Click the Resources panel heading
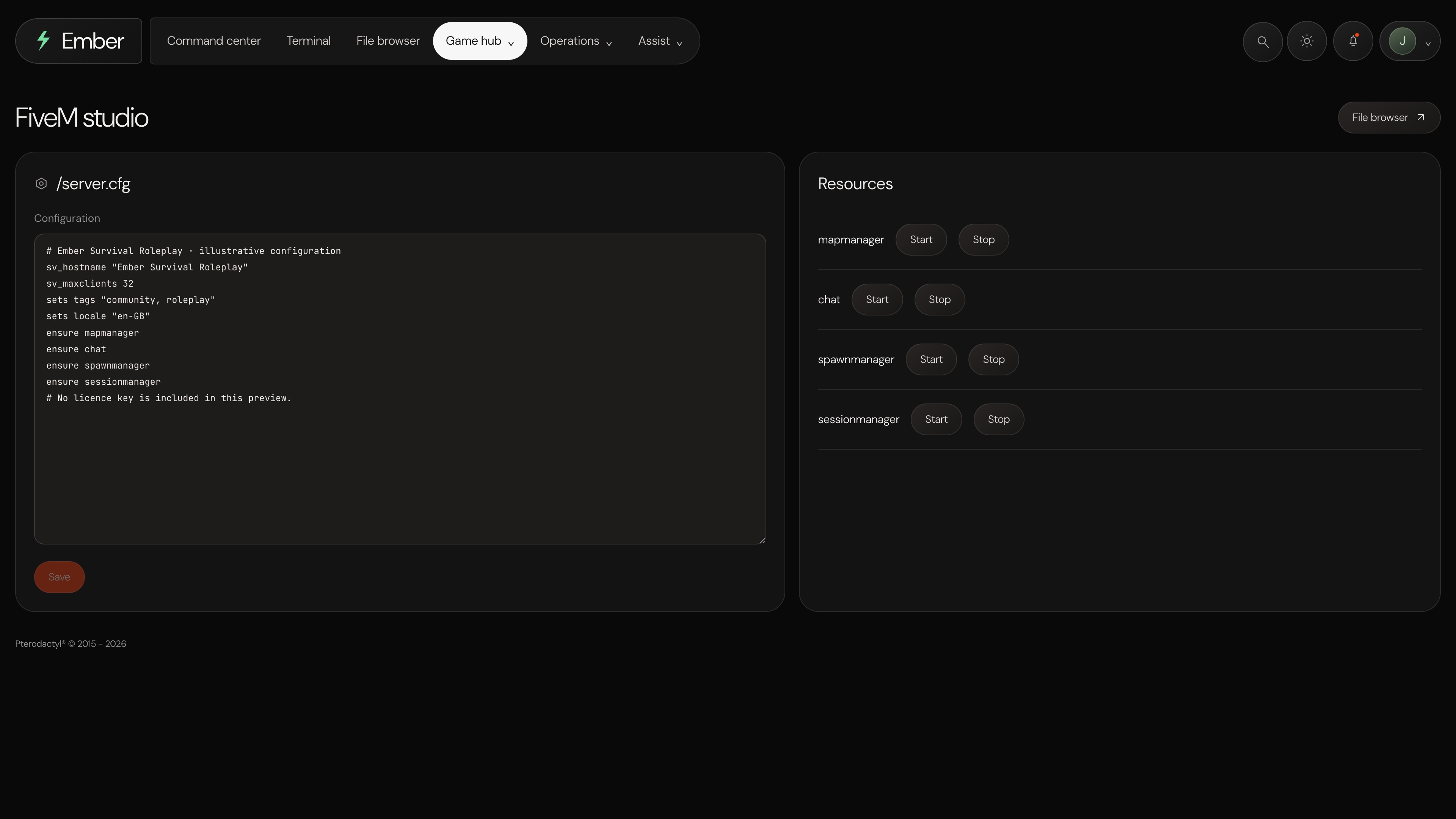Screen dimensions: 1456x819 click(855, 184)
